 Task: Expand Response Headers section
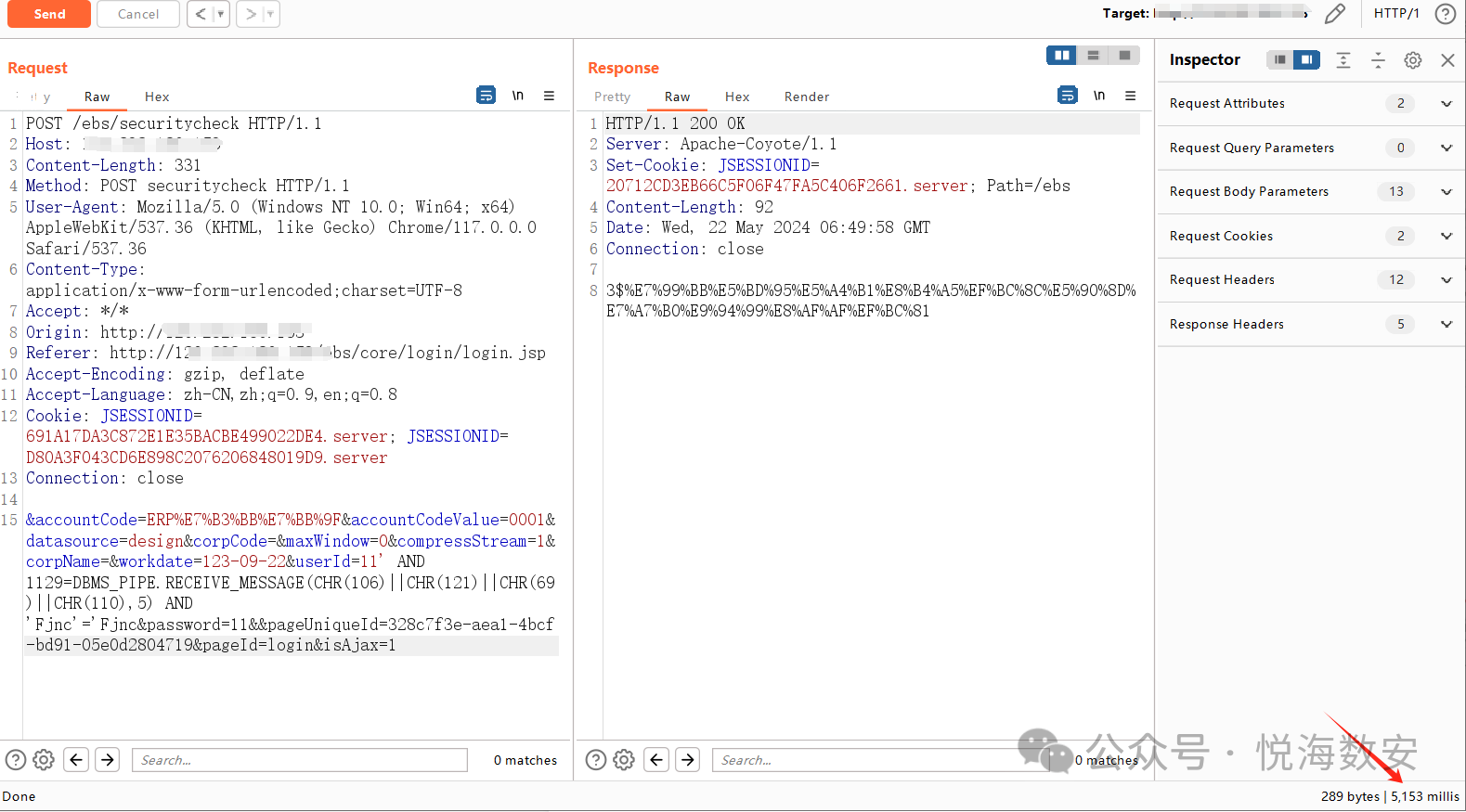click(1311, 324)
